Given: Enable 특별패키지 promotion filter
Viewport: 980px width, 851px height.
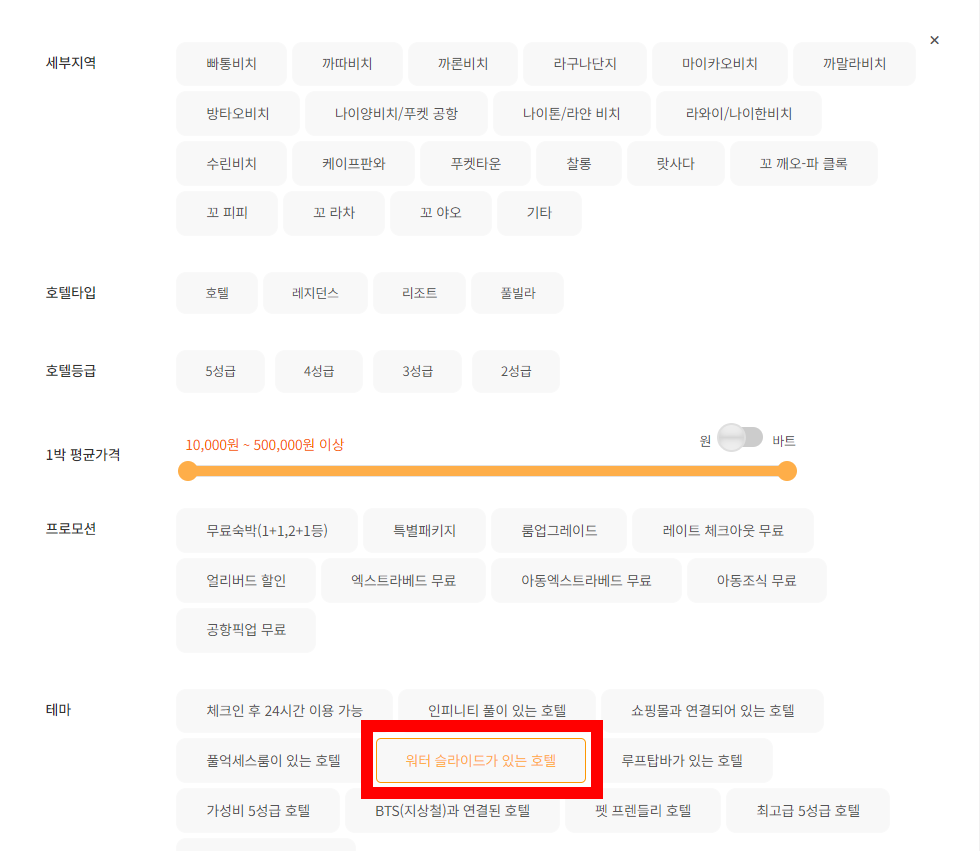Looking at the screenshot, I should [424, 530].
